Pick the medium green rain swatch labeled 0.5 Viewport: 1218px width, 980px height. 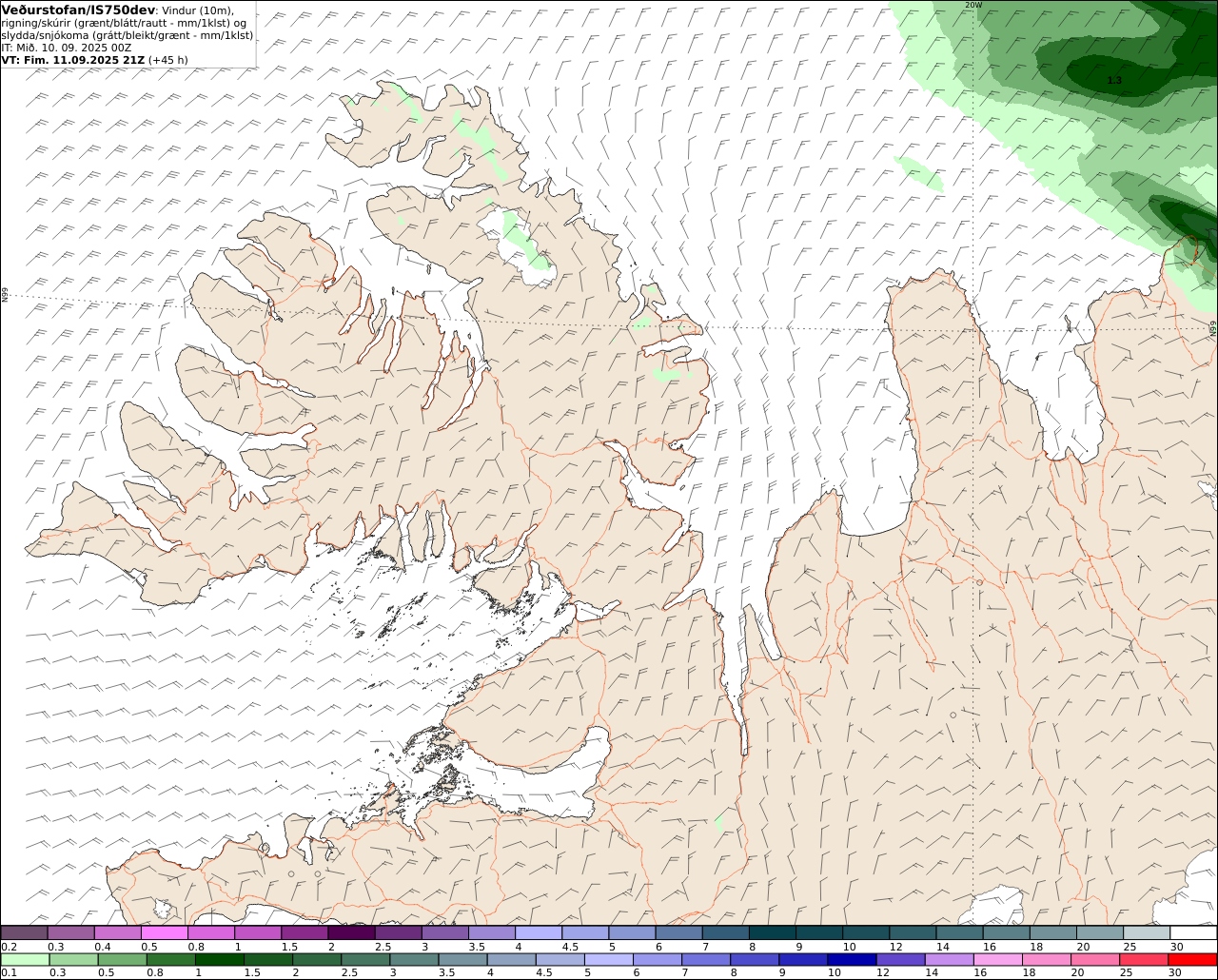[x=123, y=959]
